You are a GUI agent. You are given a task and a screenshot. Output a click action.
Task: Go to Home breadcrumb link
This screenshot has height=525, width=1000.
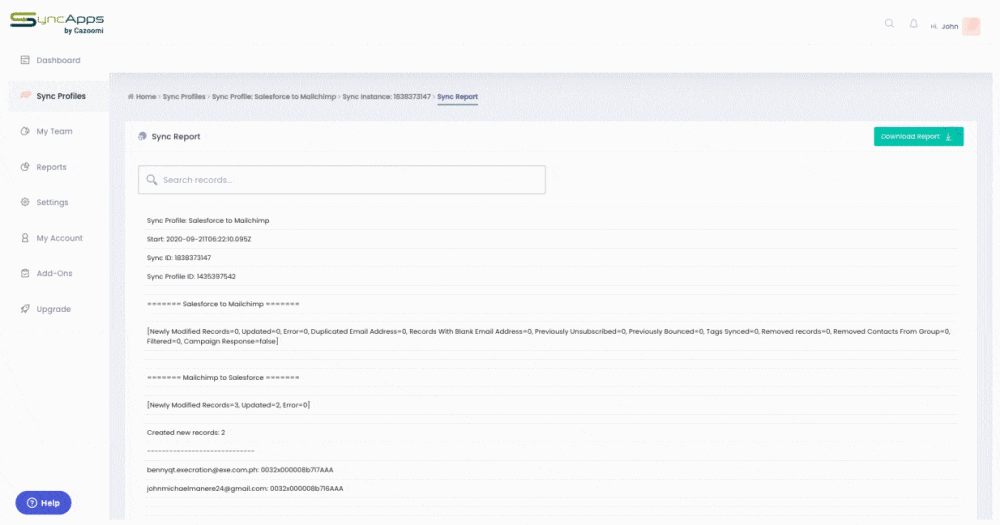click(x=145, y=97)
